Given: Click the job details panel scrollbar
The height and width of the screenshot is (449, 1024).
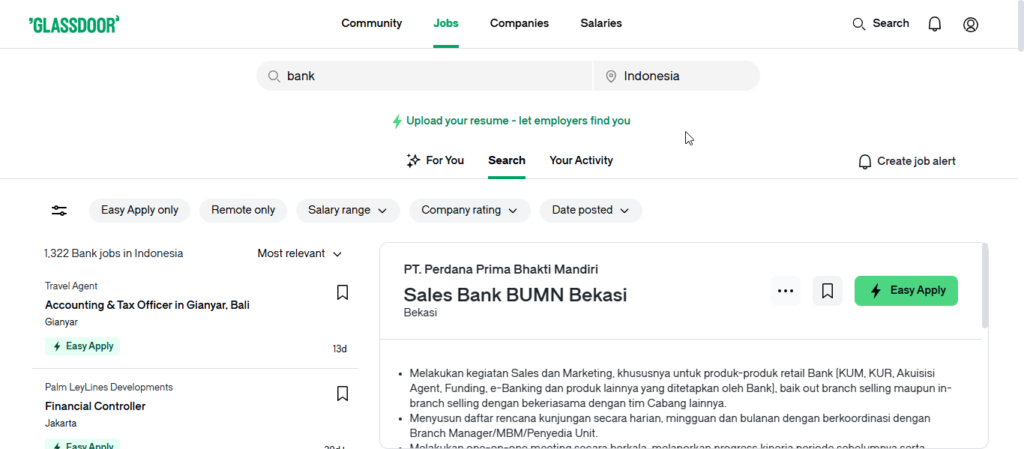Looking at the screenshot, I should point(985,286).
